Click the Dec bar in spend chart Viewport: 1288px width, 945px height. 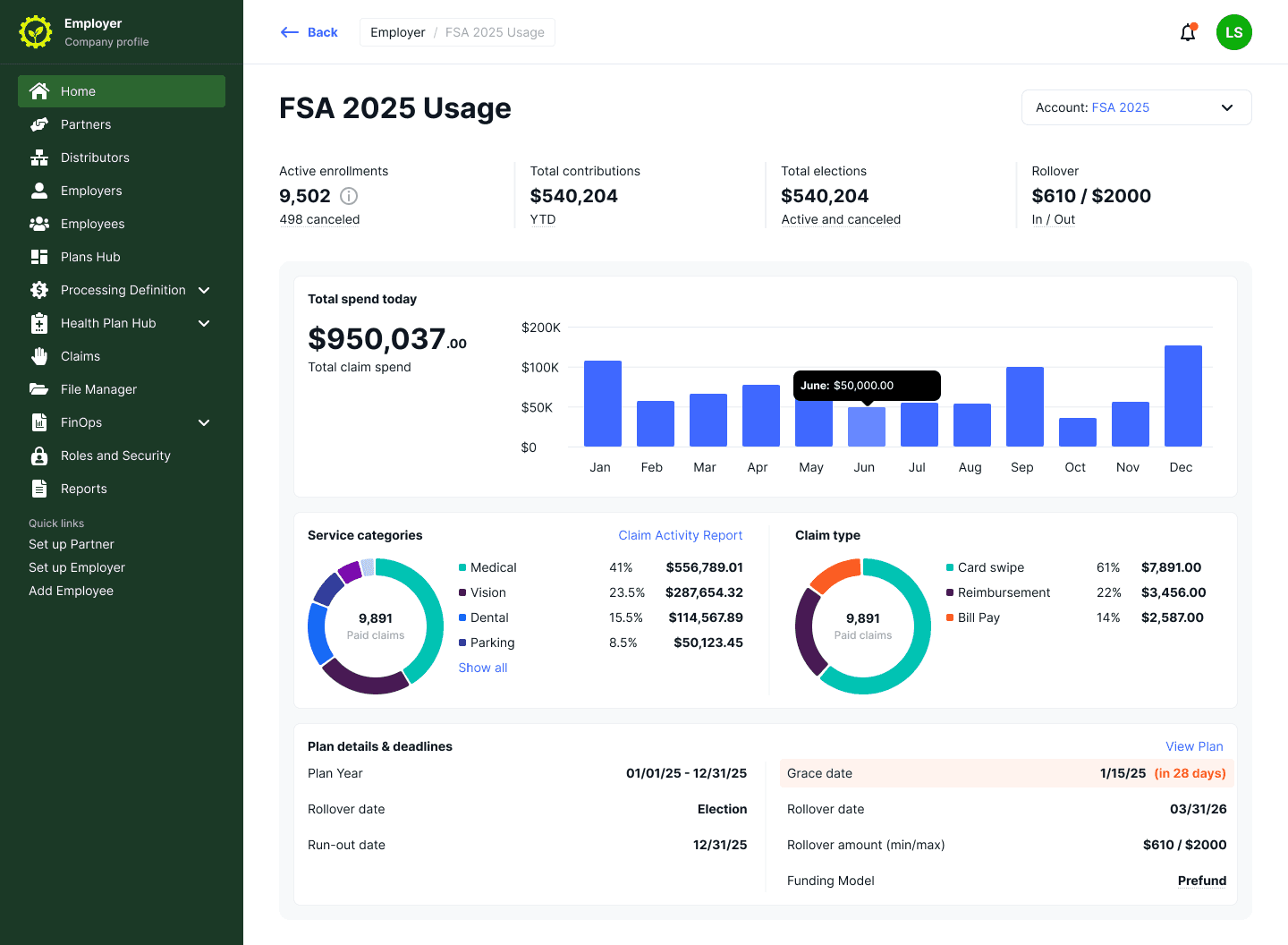1183,396
